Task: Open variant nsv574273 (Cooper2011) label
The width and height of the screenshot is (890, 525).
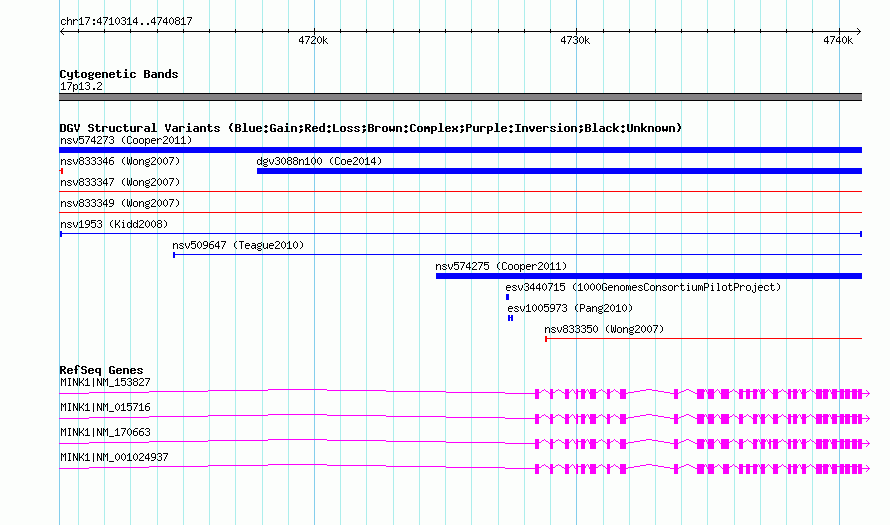Action: [126, 140]
